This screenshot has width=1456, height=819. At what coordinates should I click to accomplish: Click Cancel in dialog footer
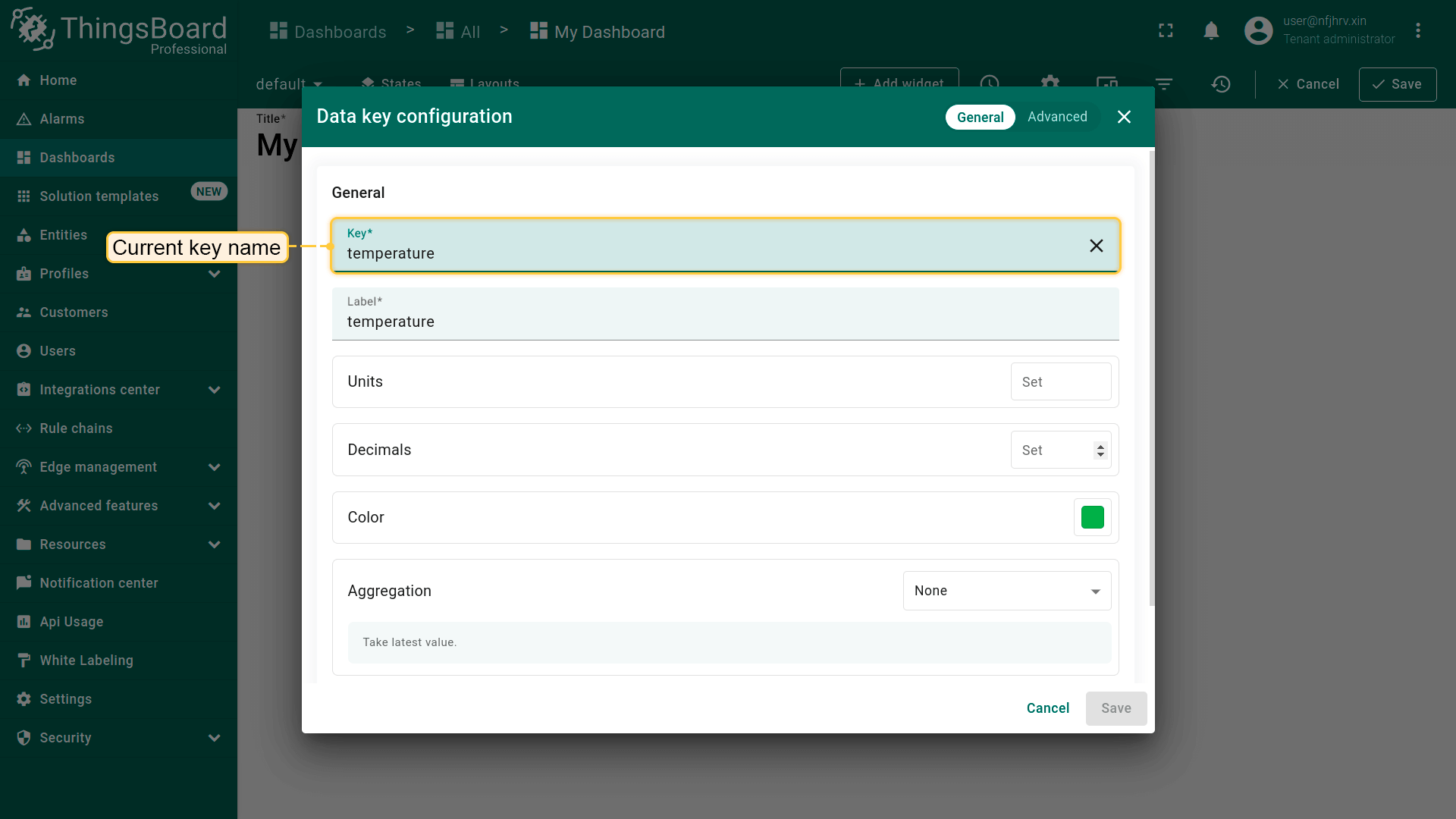(1047, 708)
